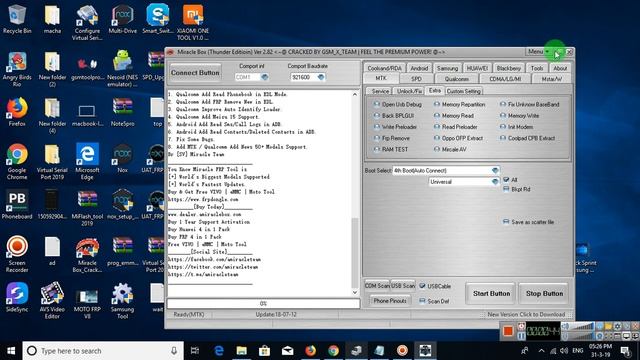
Task: Click the Task View taskbar icon
Action: click(x=195, y=351)
